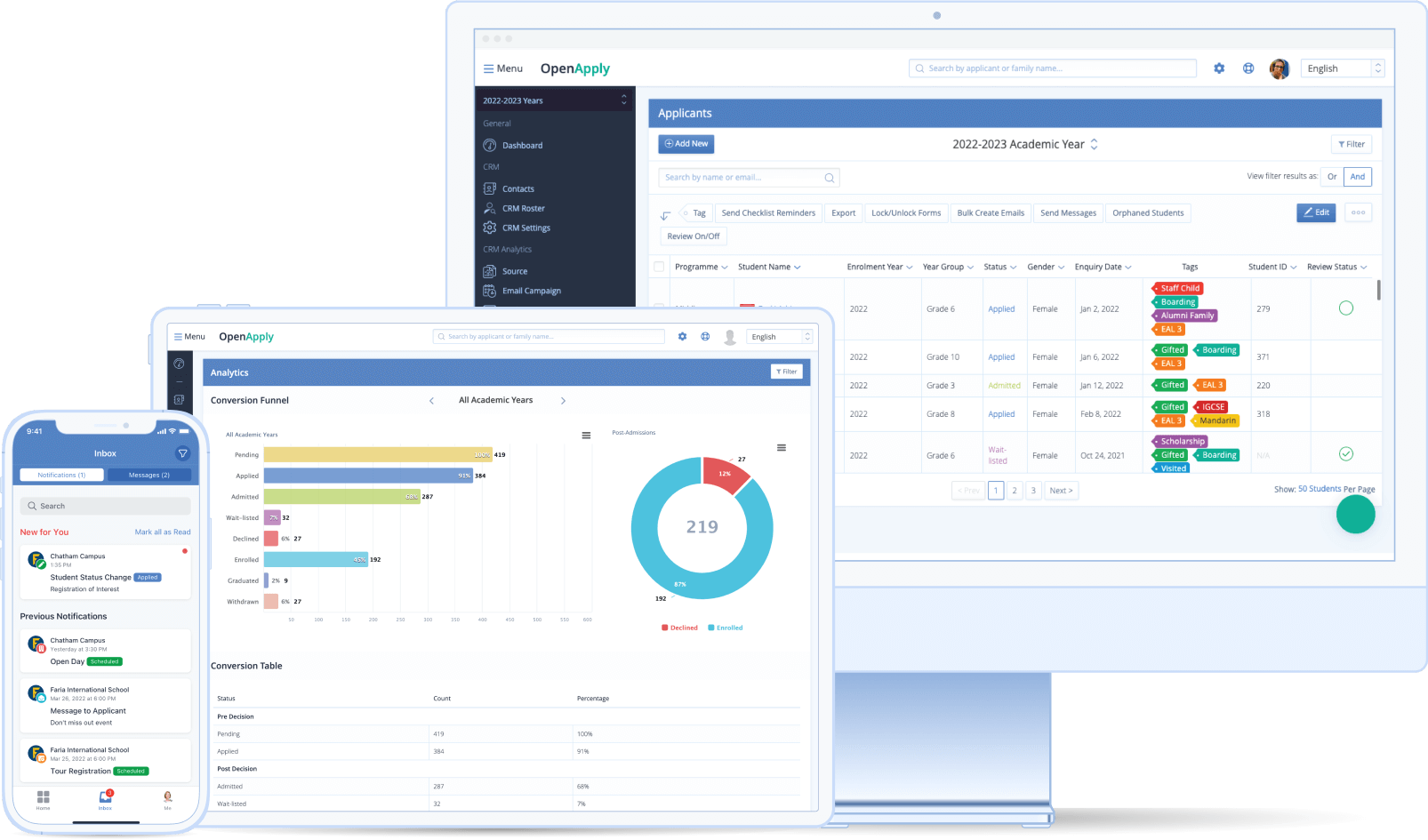Select the 'Or' filter results option
The height and width of the screenshot is (840, 1428).
tap(1332, 177)
